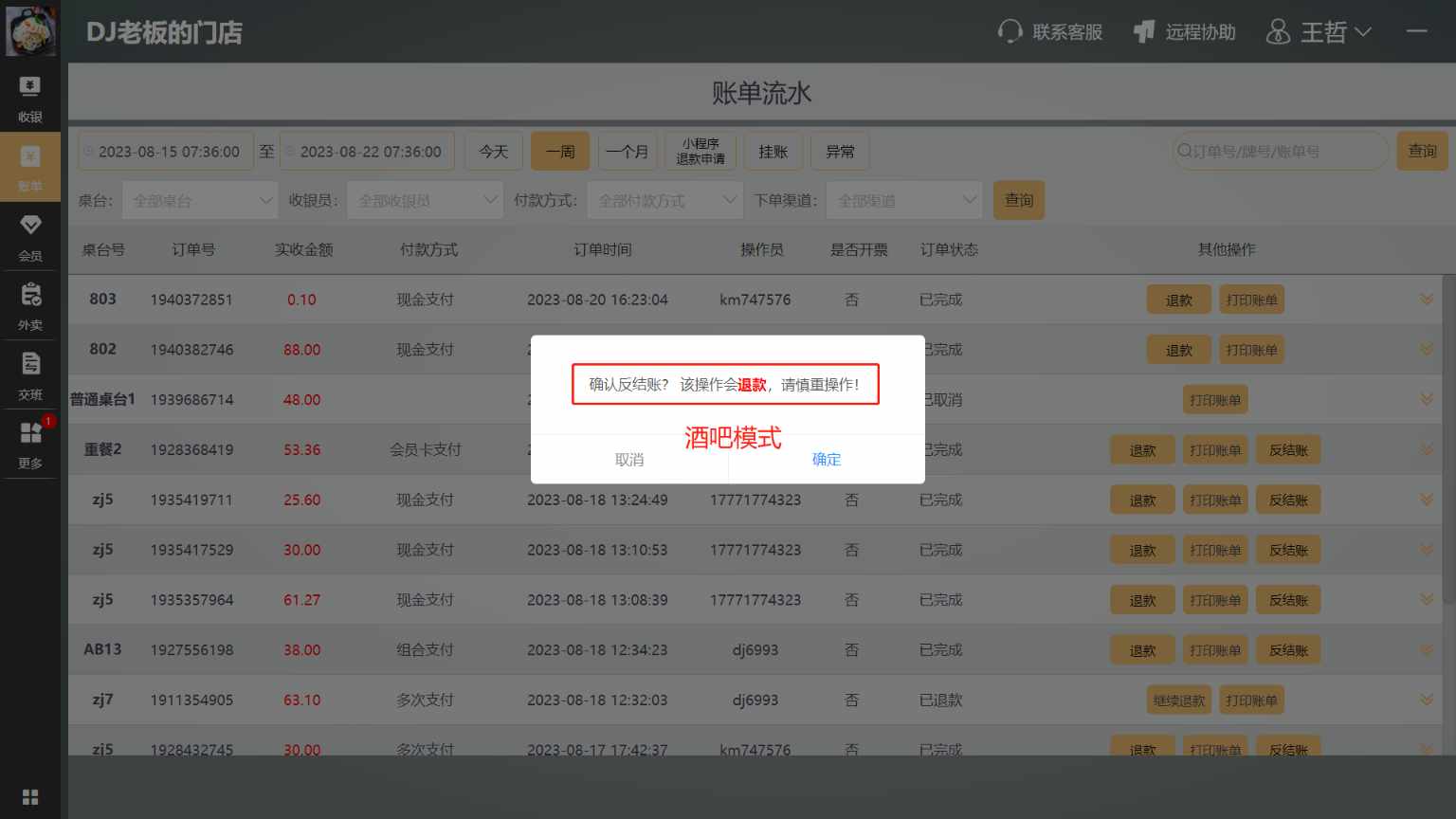1456x819 pixels.
Task: Click 退款 for order 1928368419
Action: 1143,450
